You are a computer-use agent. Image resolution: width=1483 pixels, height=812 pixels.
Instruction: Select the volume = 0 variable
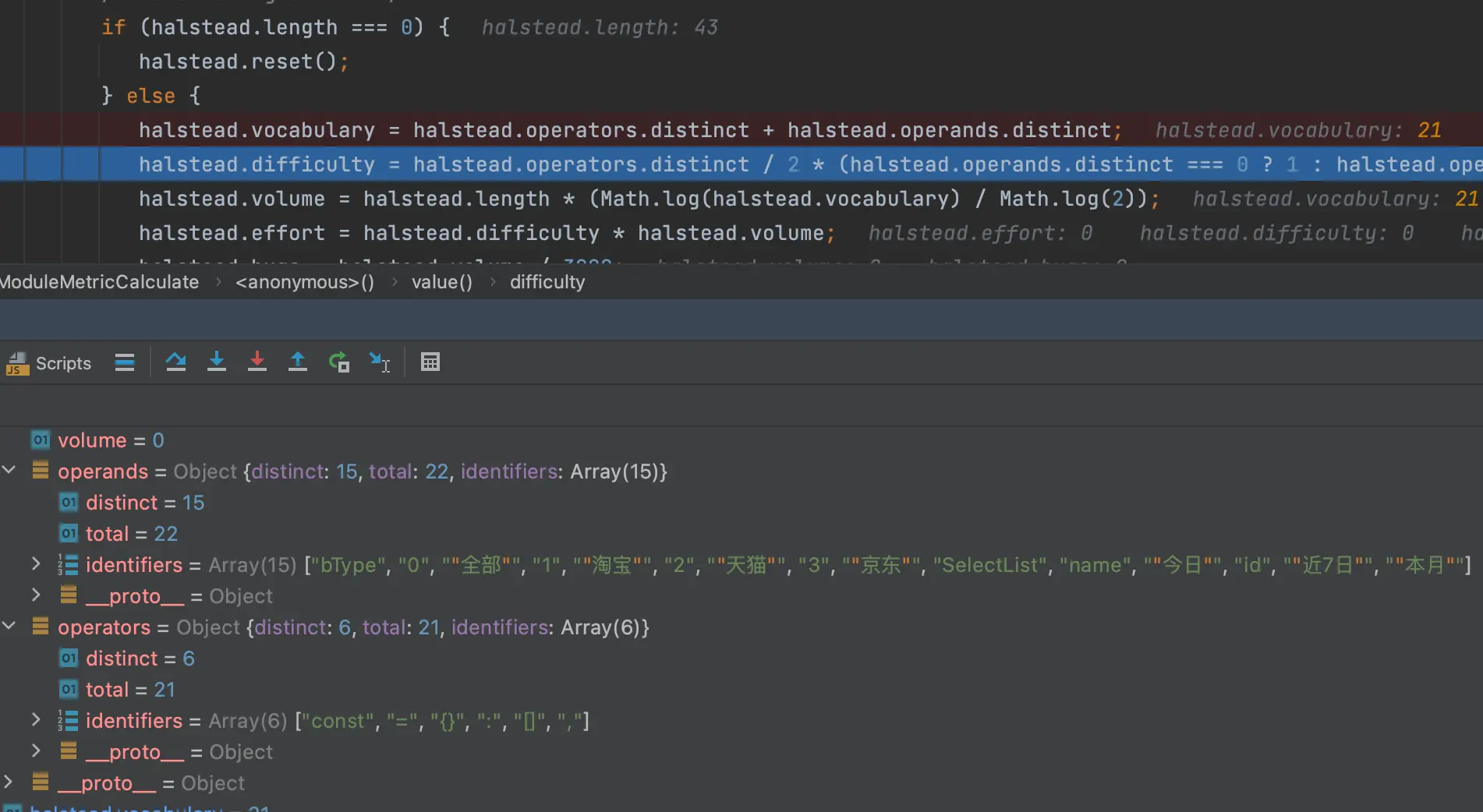[x=110, y=440]
